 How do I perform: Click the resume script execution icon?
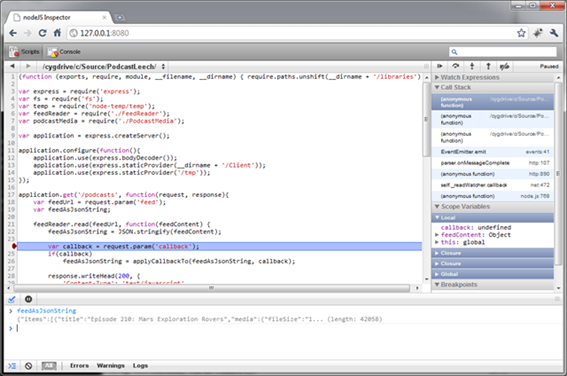tap(439, 66)
